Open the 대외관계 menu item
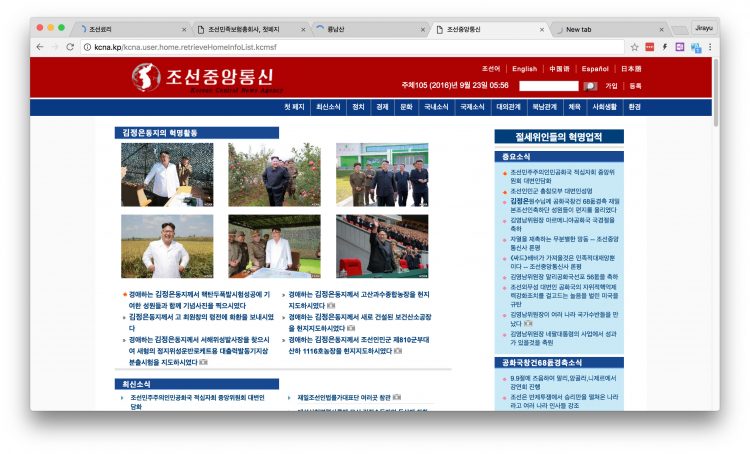The width and height of the screenshot is (750, 454). (x=508, y=107)
